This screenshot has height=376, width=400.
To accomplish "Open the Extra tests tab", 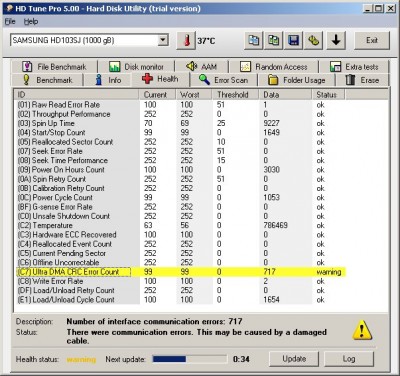I will coord(354,67).
